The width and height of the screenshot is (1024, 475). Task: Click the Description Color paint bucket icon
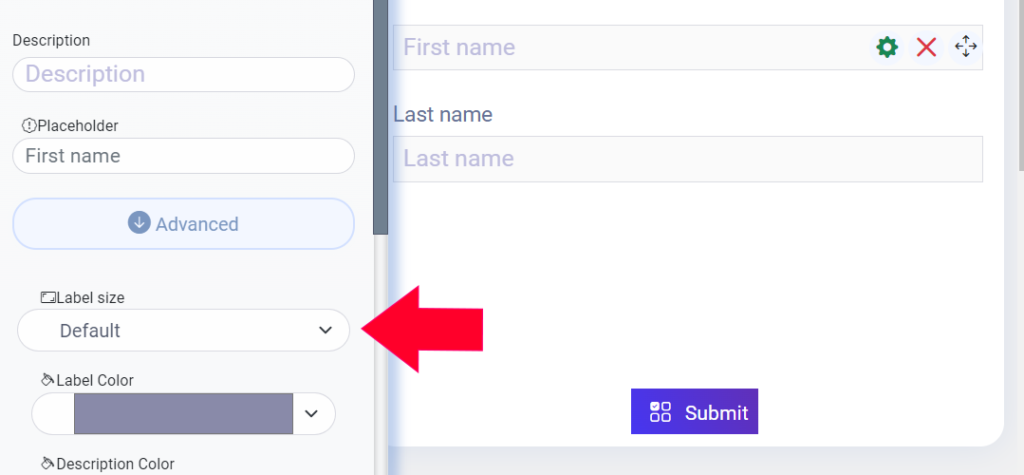(x=48, y=463)
